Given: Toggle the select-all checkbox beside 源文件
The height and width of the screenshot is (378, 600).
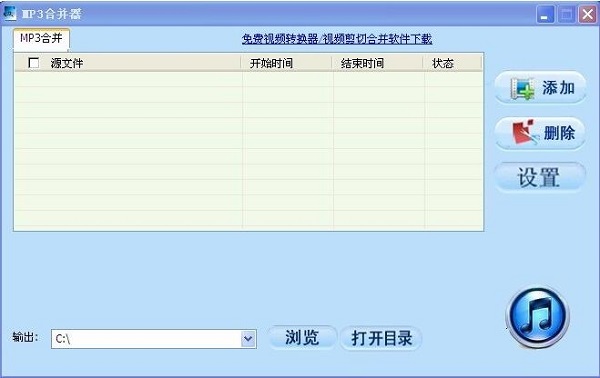Looking at the screenshot, I should point(34,63).
